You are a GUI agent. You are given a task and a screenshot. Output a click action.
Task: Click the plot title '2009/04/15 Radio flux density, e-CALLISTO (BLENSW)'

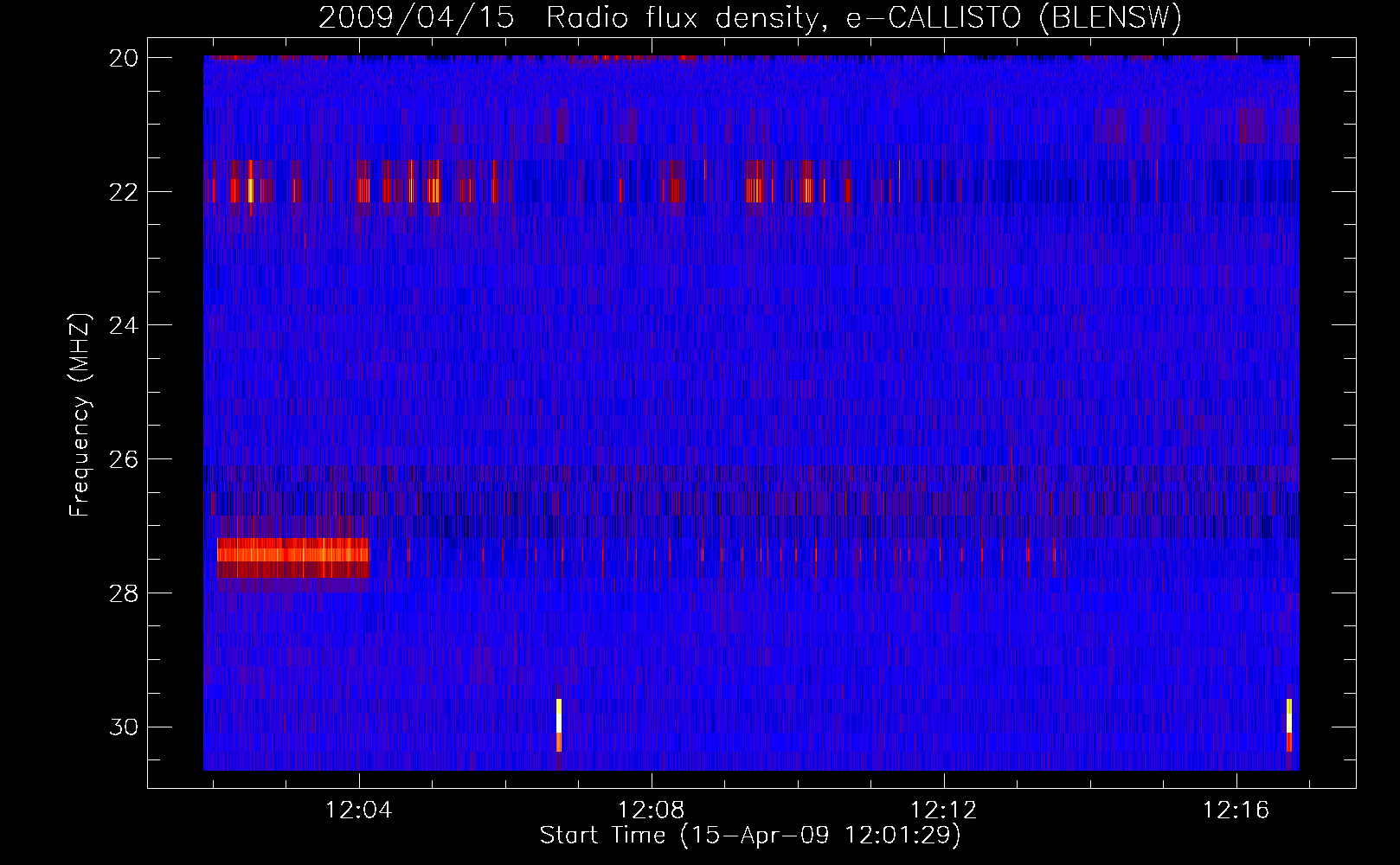(x=749, y=17)
